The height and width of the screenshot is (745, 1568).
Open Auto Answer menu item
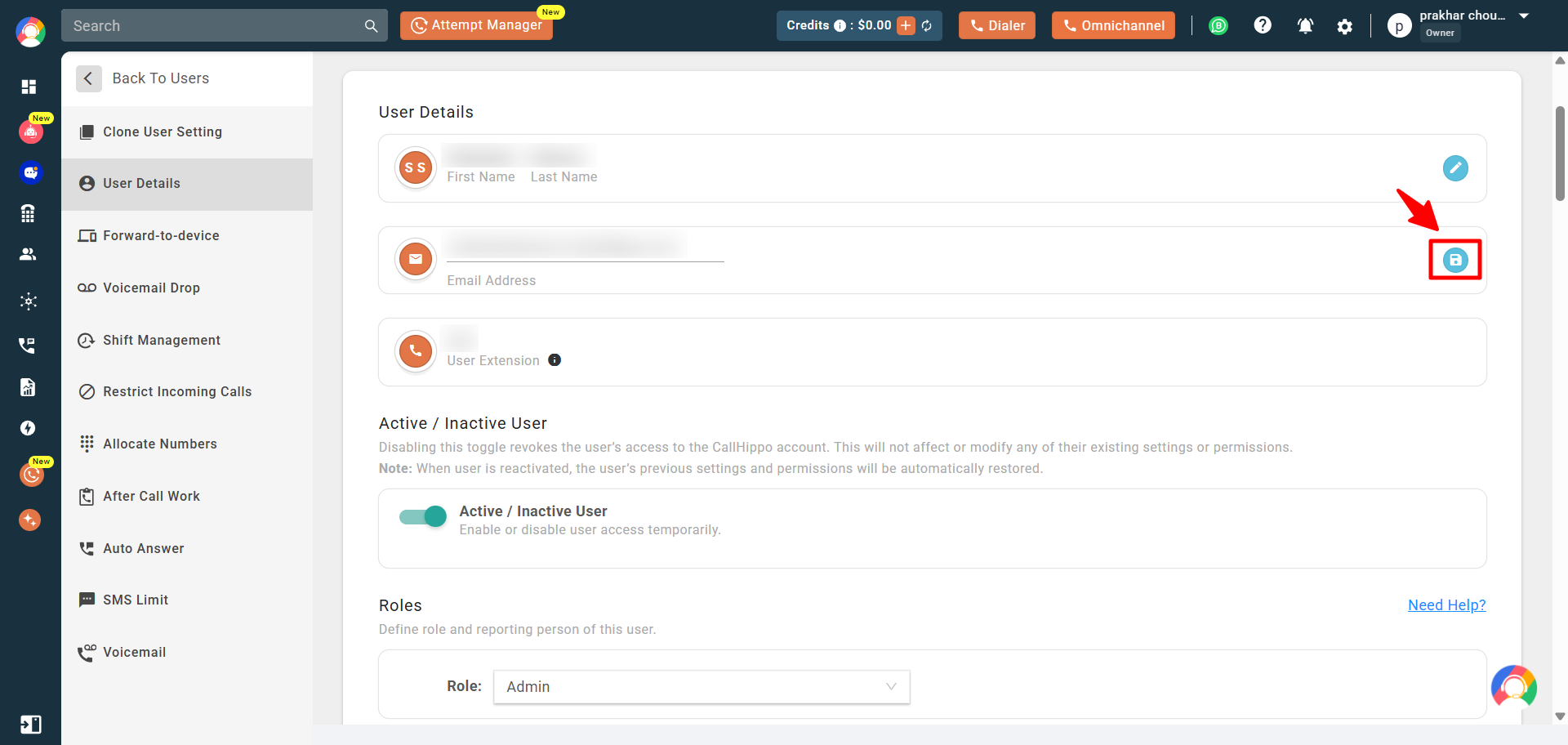point(187,549)
